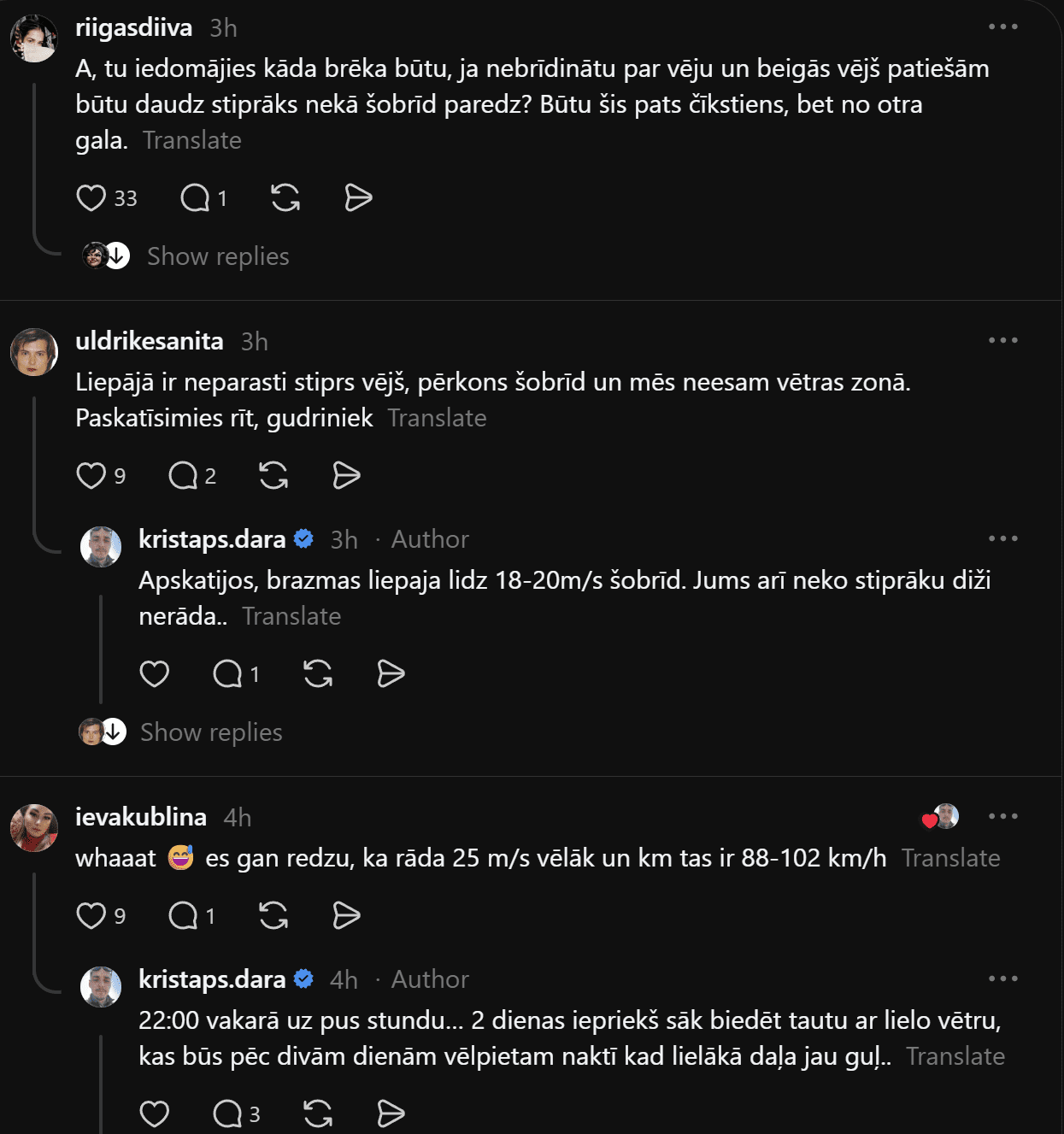Repost kristaps.dara's 4h reply
This screenshot has height=1134, width=1064.
click(318, 1113)
